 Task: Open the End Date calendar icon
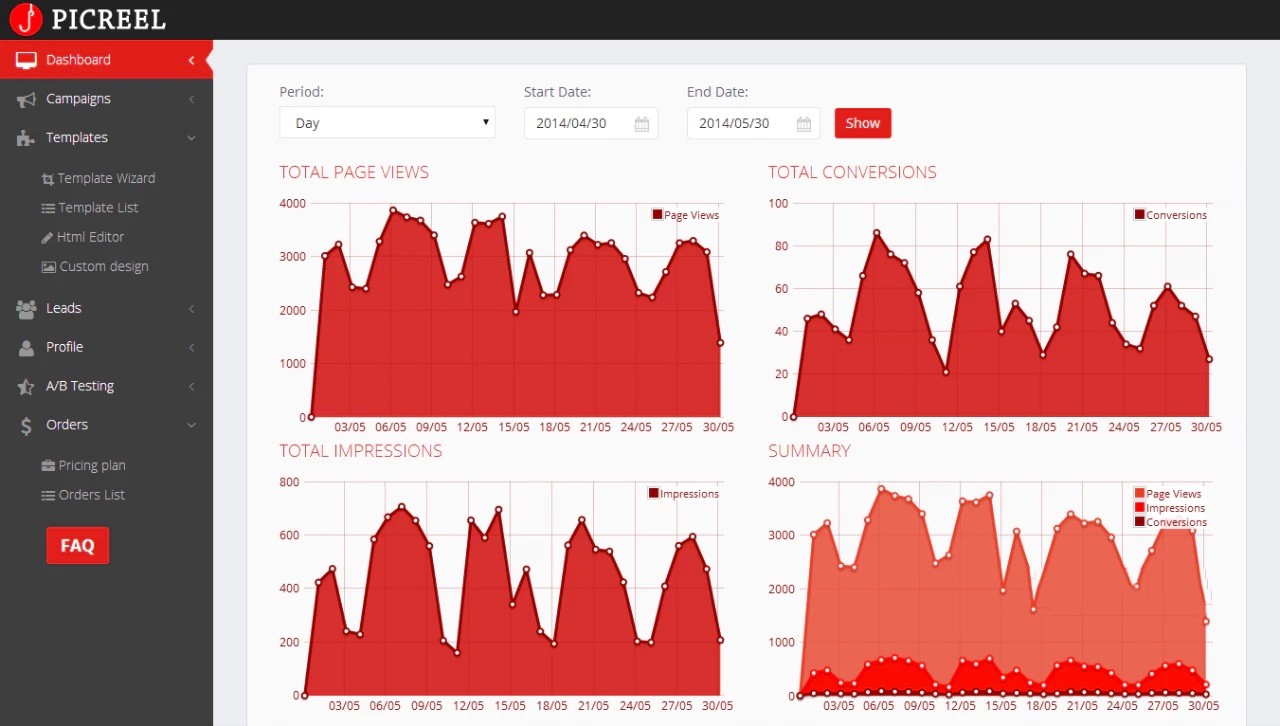point(804,124)
